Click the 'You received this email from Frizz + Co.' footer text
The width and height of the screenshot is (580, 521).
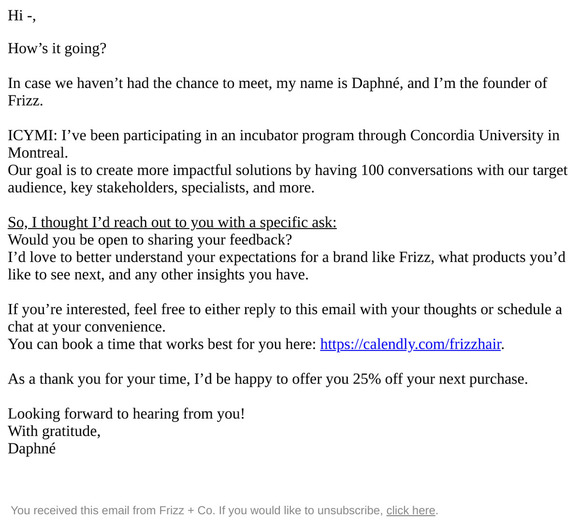[x=113, y=510]
